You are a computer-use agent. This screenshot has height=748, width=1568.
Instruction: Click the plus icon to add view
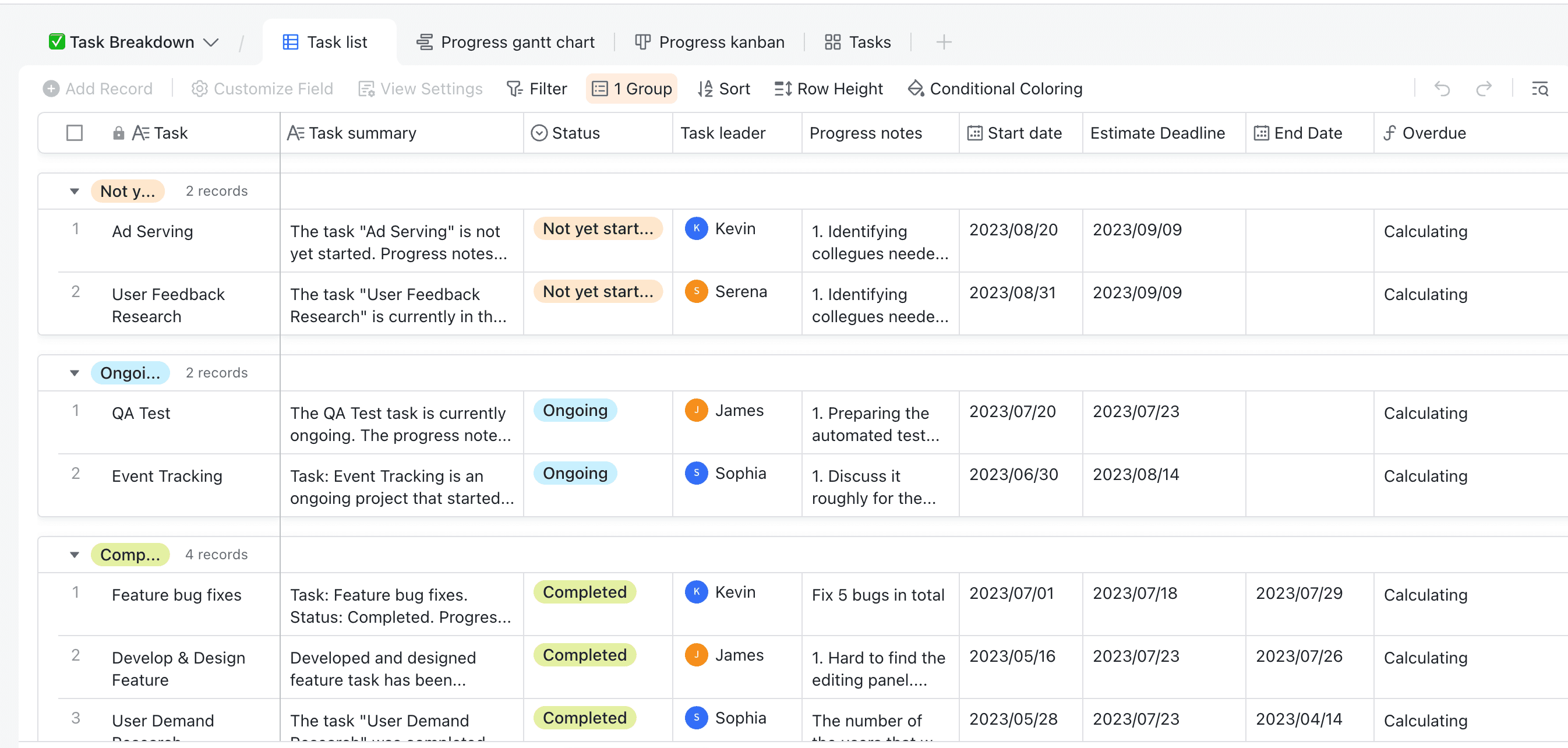point(944,42)
